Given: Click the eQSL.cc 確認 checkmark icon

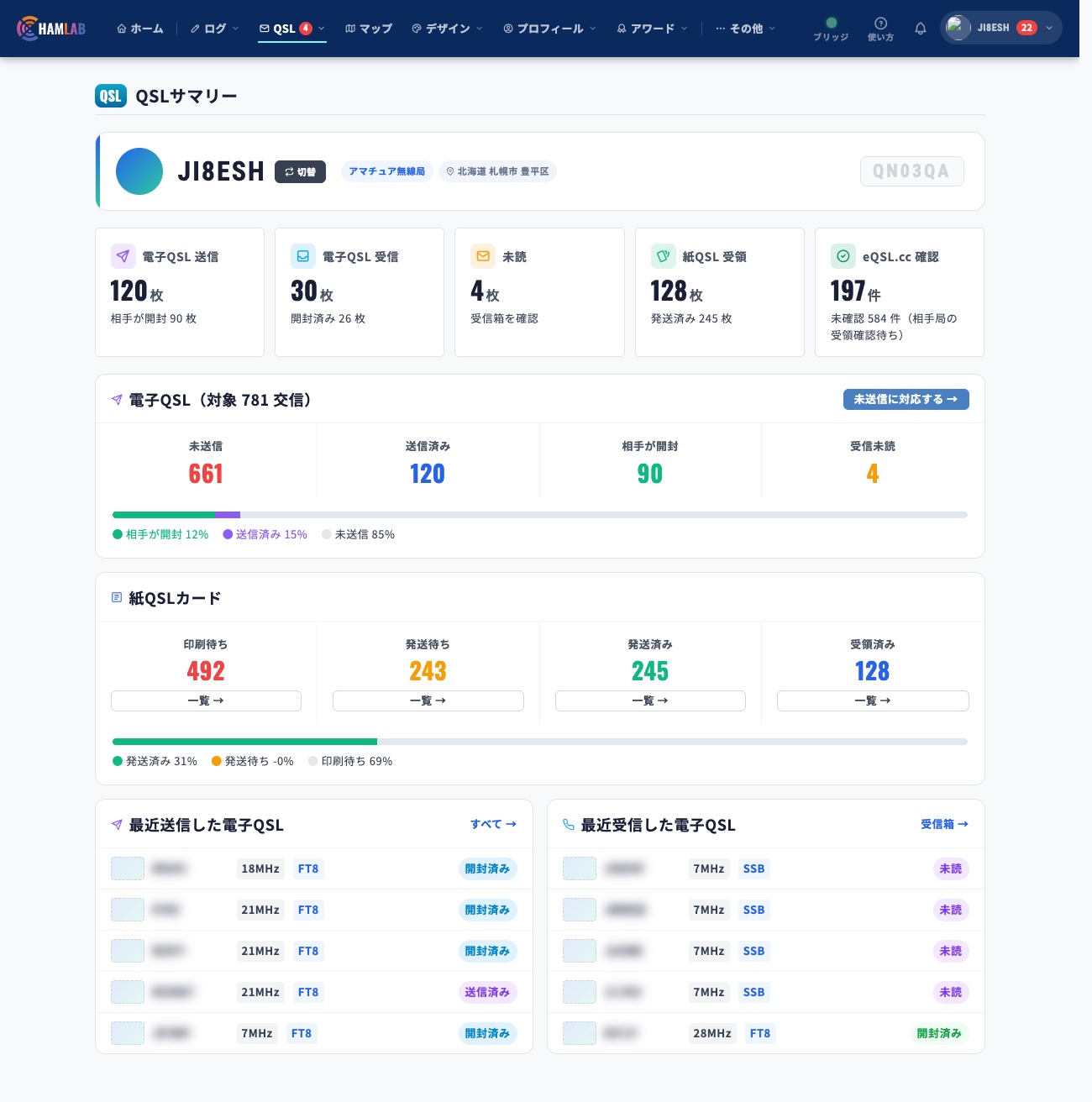Looking at the screenshot, I should pos(843,256).
